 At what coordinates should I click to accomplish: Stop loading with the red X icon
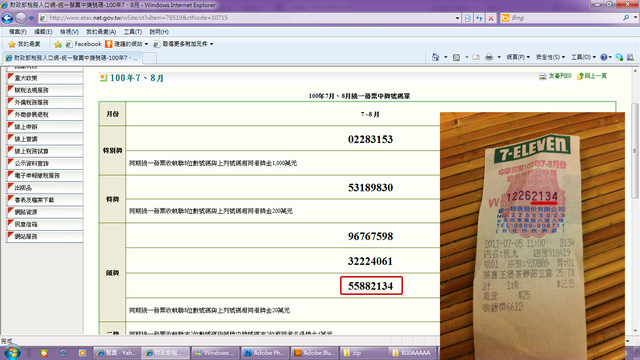491,18
